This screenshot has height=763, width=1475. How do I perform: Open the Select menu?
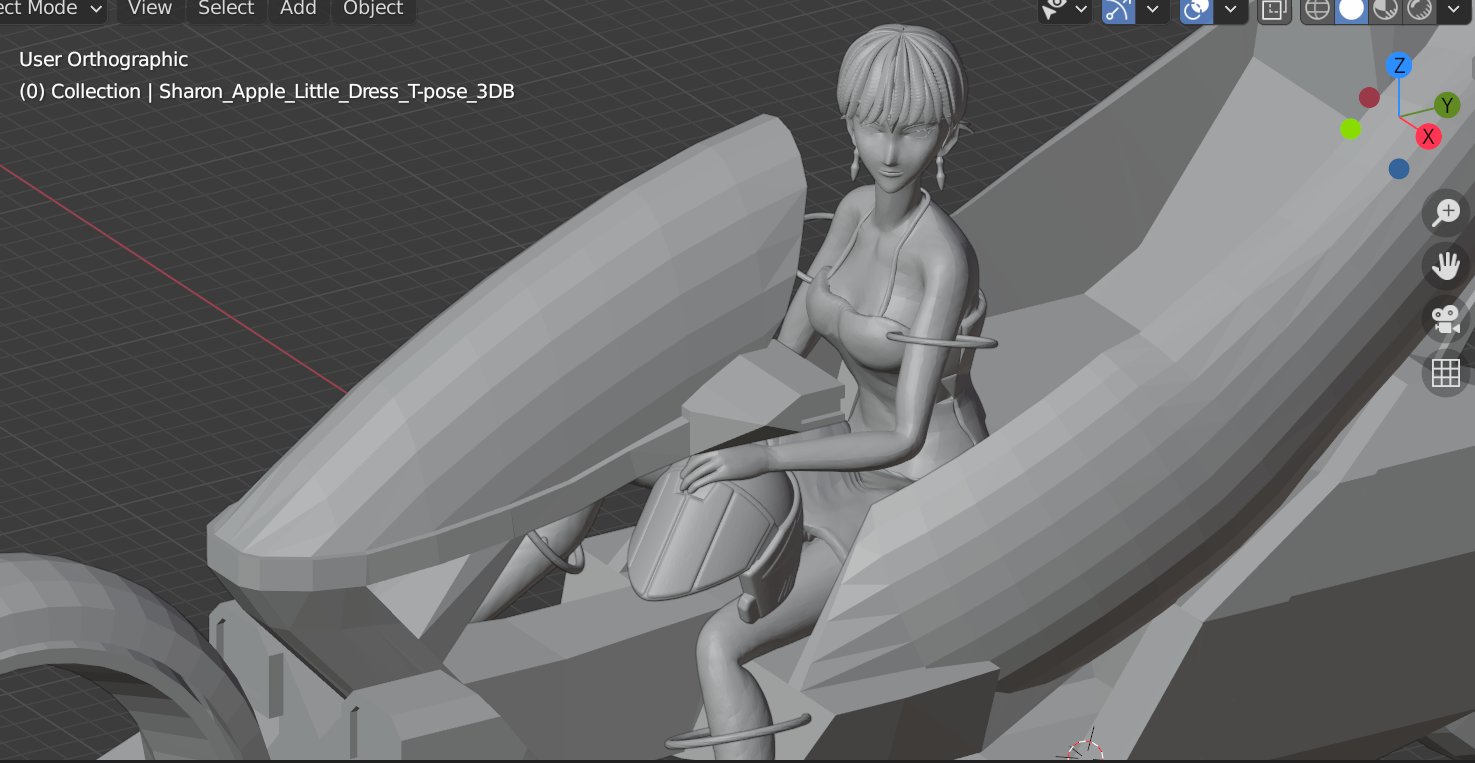point(226,8)
